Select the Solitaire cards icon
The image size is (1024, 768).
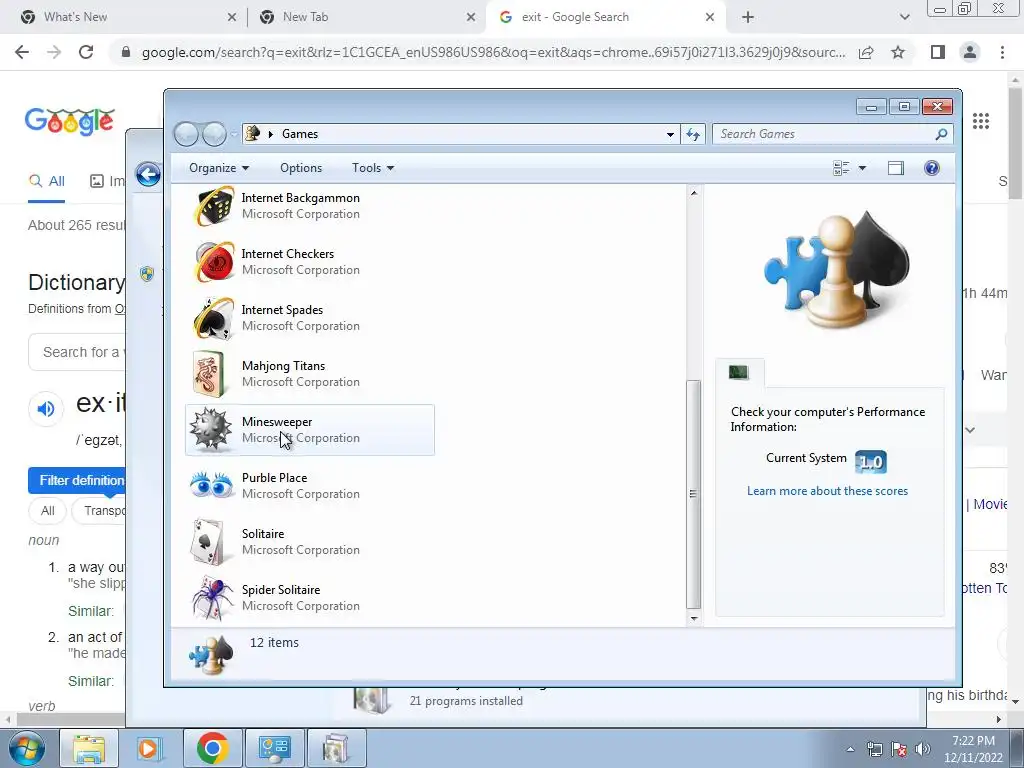pos(209,541)
